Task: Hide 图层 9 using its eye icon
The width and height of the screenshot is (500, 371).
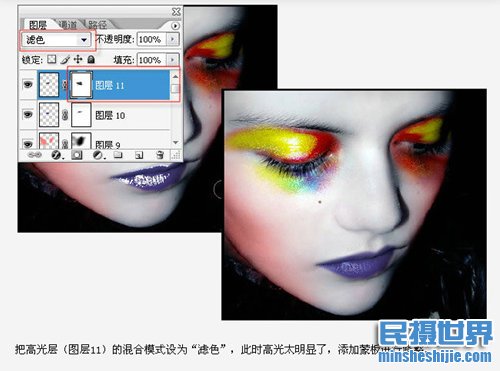Action: point(28,144)
